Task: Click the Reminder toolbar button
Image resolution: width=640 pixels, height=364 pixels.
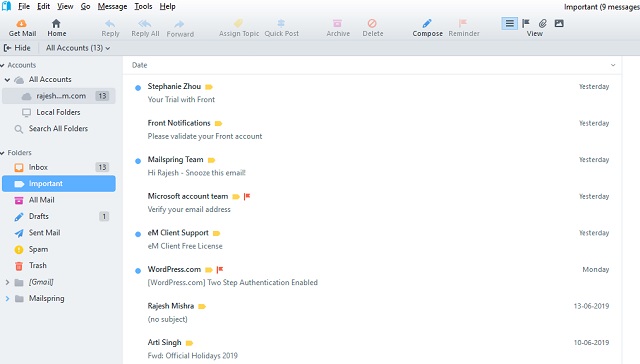Action: 464,28
